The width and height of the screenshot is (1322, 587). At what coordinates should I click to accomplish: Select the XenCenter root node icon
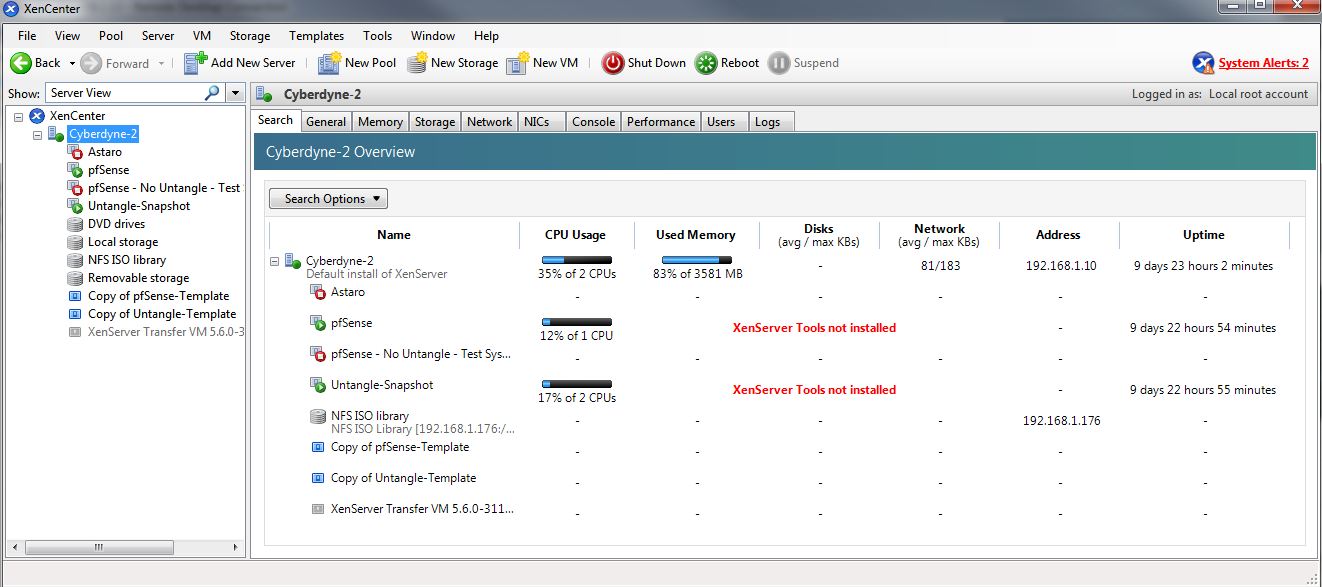click(x=37, y=116)
